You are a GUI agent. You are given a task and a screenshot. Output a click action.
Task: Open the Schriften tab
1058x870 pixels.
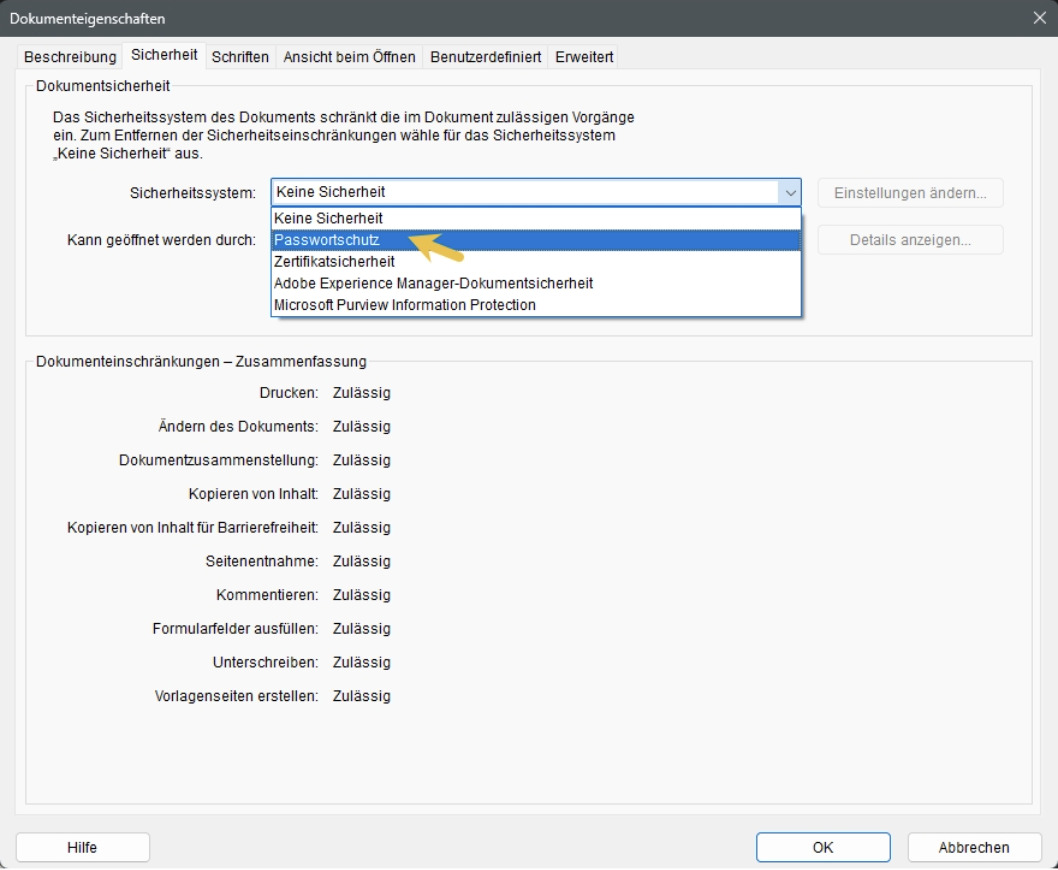[x=240, y=57]
